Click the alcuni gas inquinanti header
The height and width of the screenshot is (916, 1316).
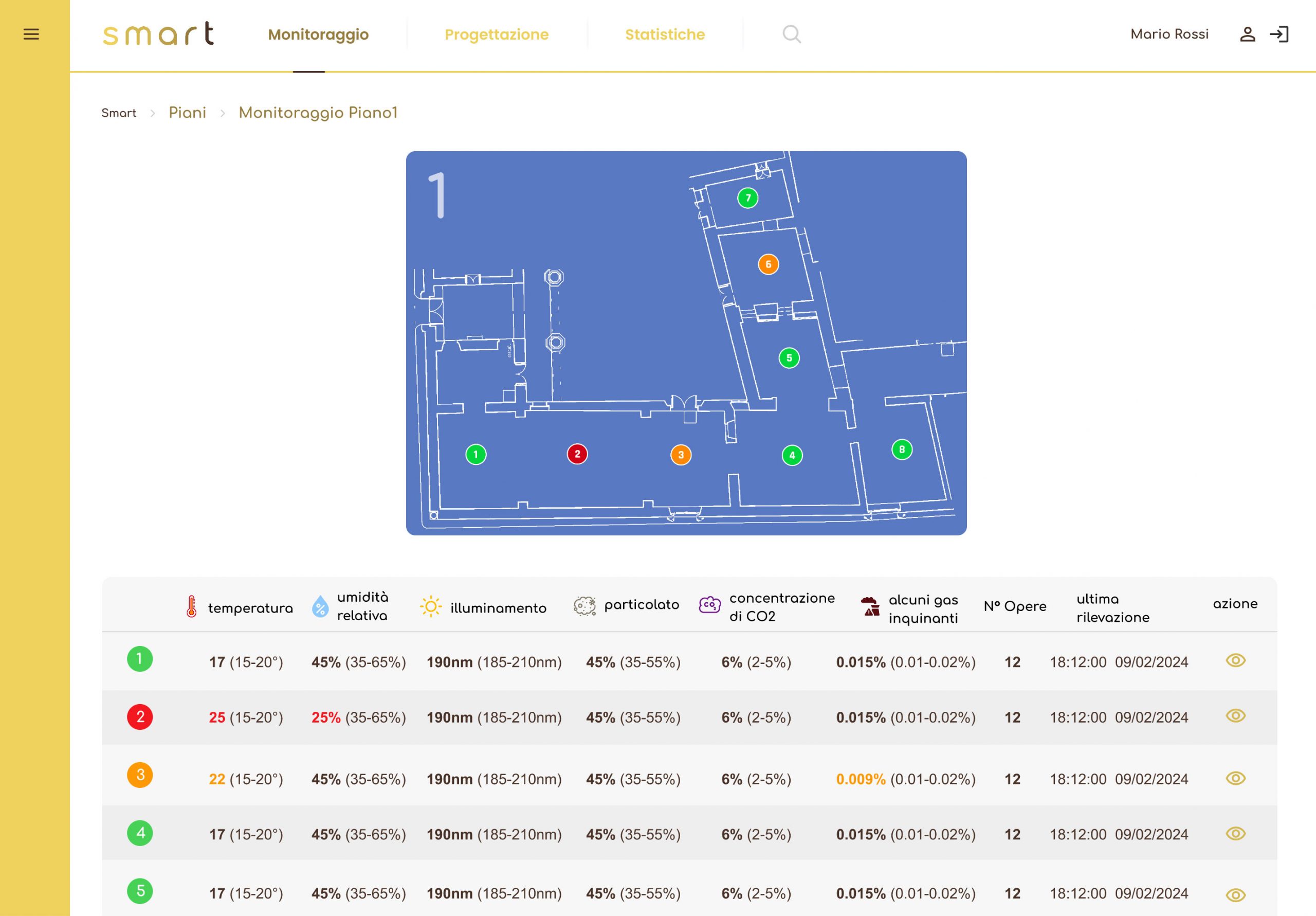tap(923, 608)
